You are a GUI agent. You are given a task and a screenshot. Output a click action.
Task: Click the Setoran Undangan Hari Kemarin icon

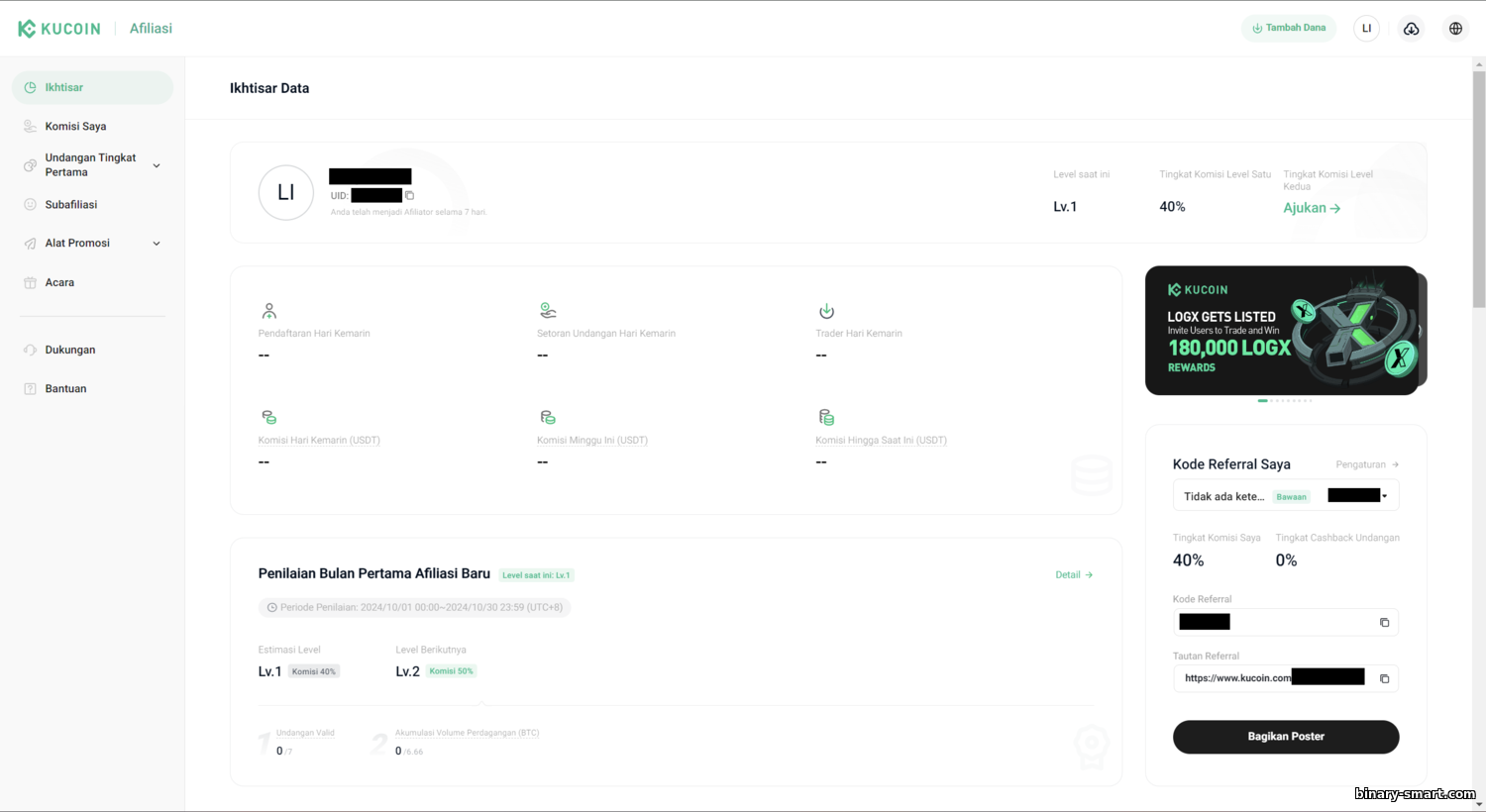coord(548,311)
